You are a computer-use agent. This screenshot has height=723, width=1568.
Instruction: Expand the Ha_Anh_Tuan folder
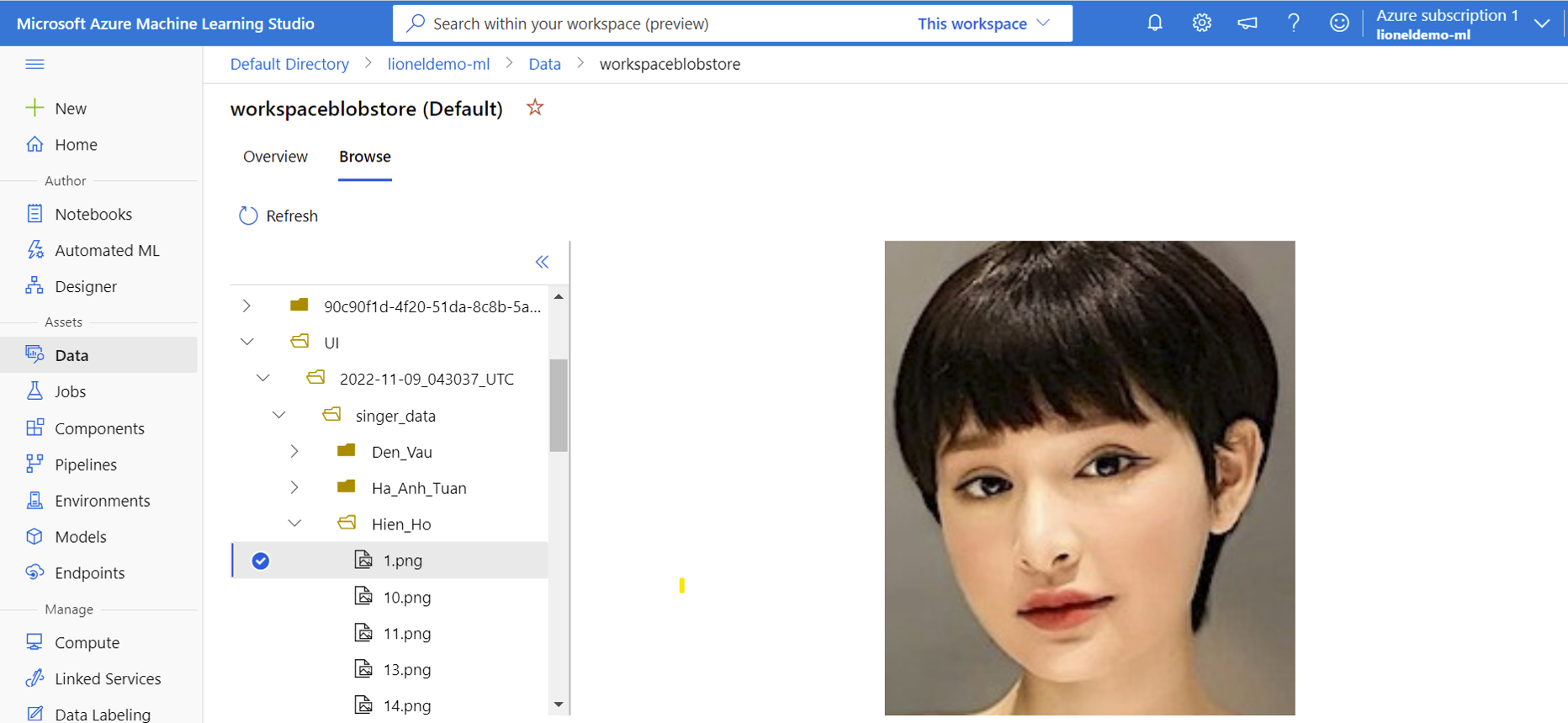click(x=294, y=487)
